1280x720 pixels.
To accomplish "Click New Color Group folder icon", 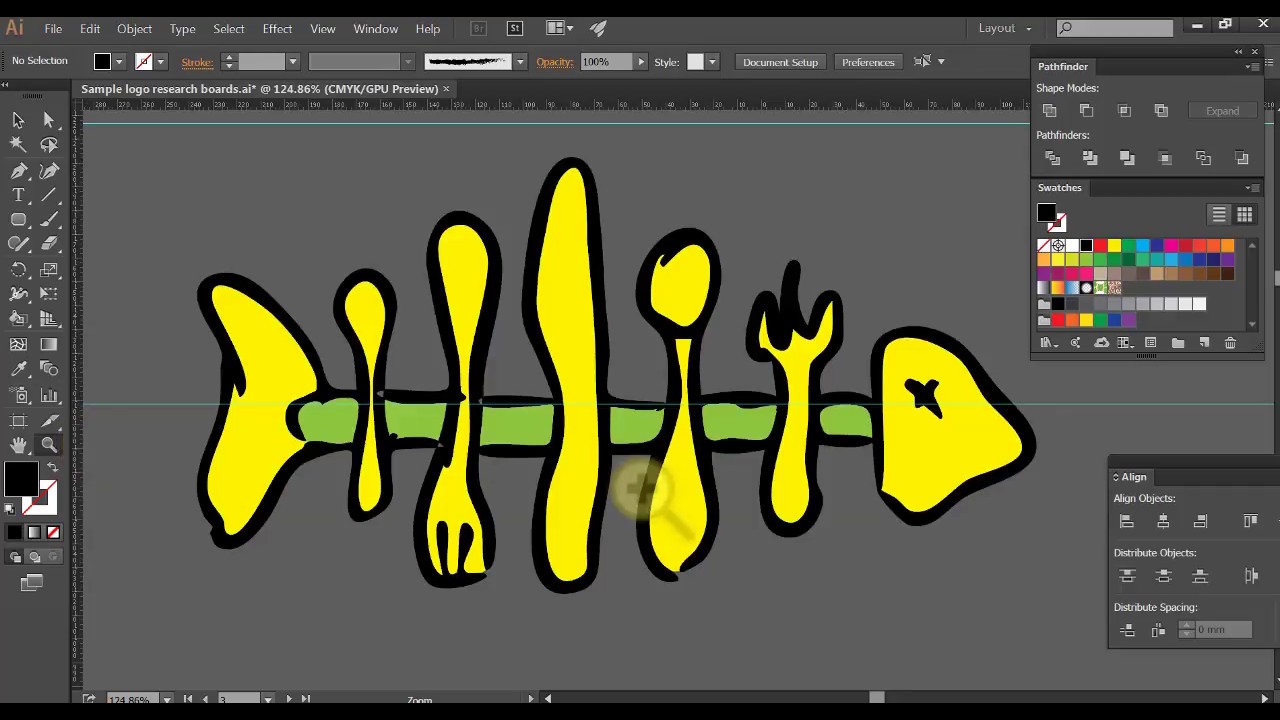I will coord(1178,343).
